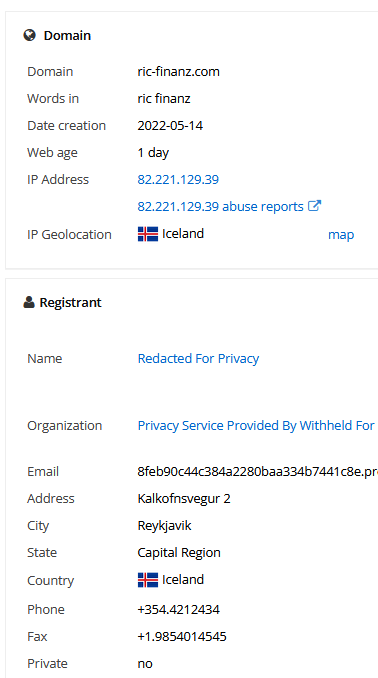Select the city value Reykjavik

[x=164, y=526]
